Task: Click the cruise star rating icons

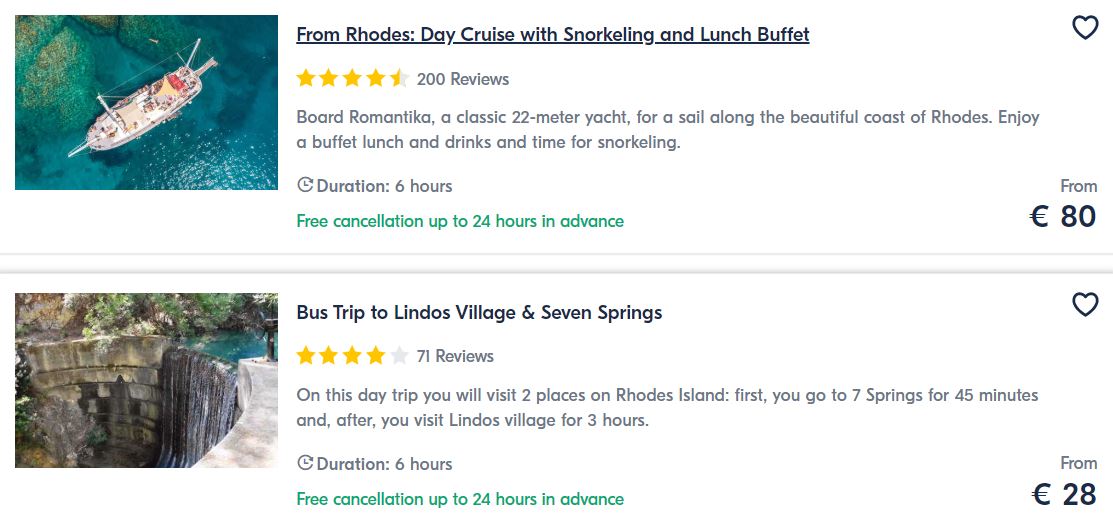Action: click(x=353, y=78)
